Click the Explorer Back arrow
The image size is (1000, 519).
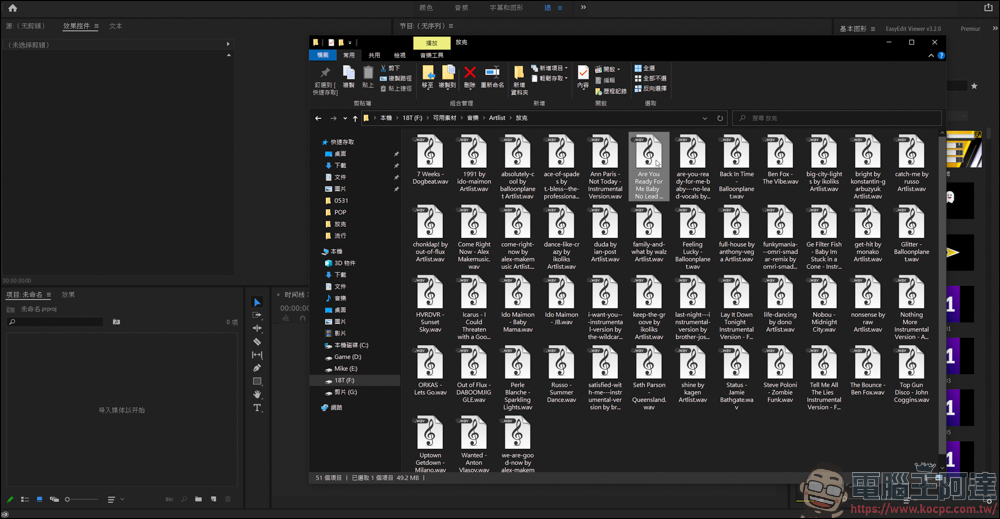coord(318,118)
